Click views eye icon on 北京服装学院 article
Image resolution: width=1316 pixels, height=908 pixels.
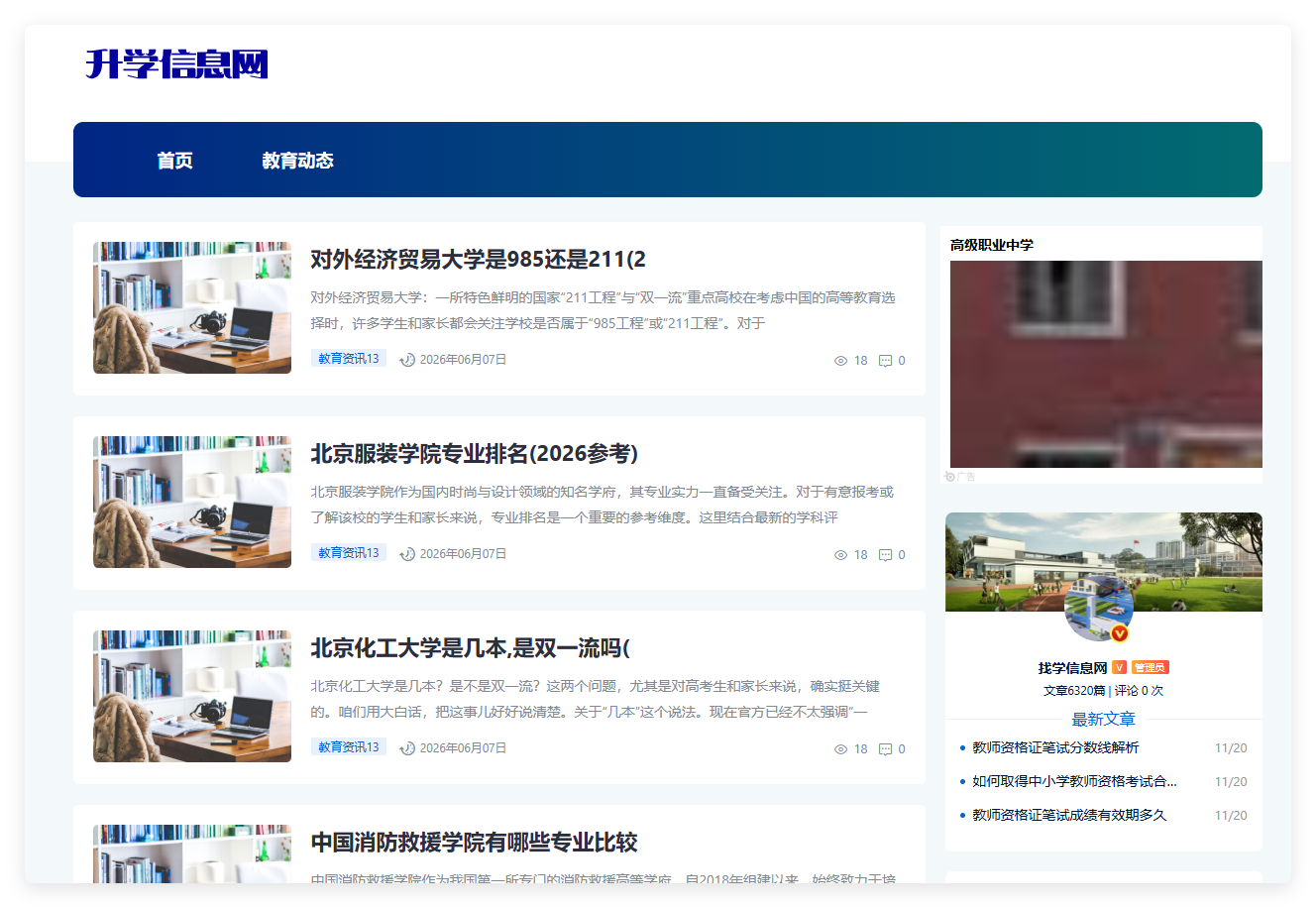point(840,555)
